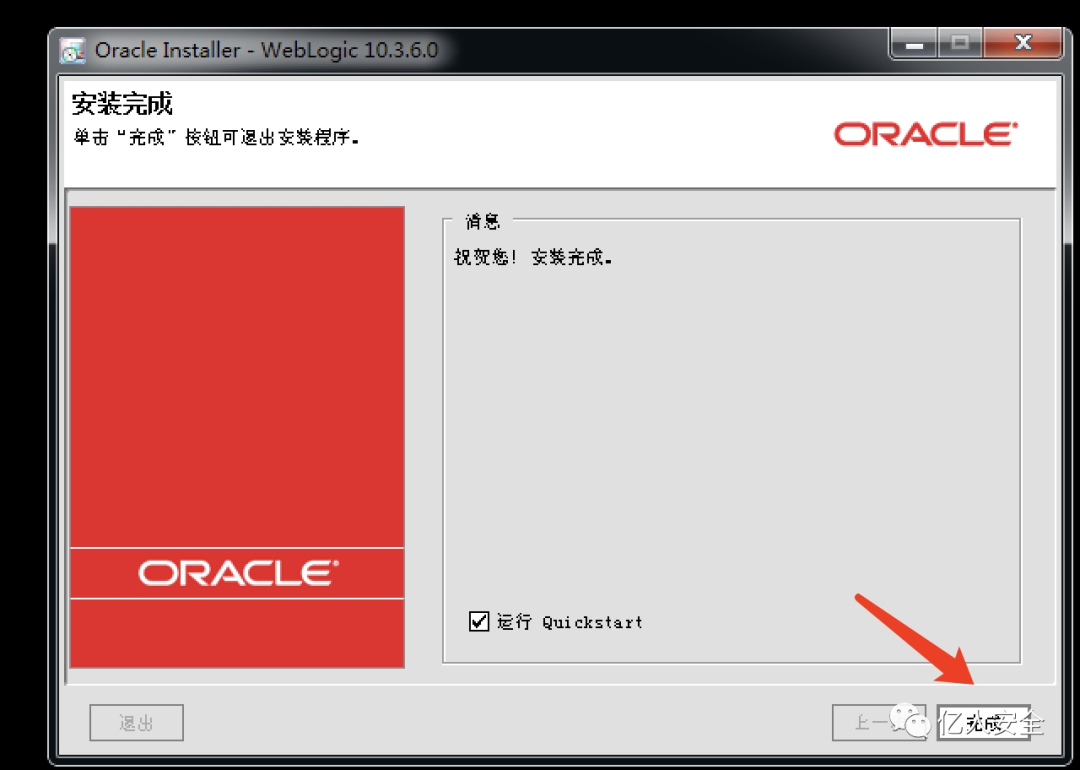Toggle the 运行 Quickstart checkbox
The width and height of the screenshot is (1080, 770).
pyautogui.click(x=479, y=621)
